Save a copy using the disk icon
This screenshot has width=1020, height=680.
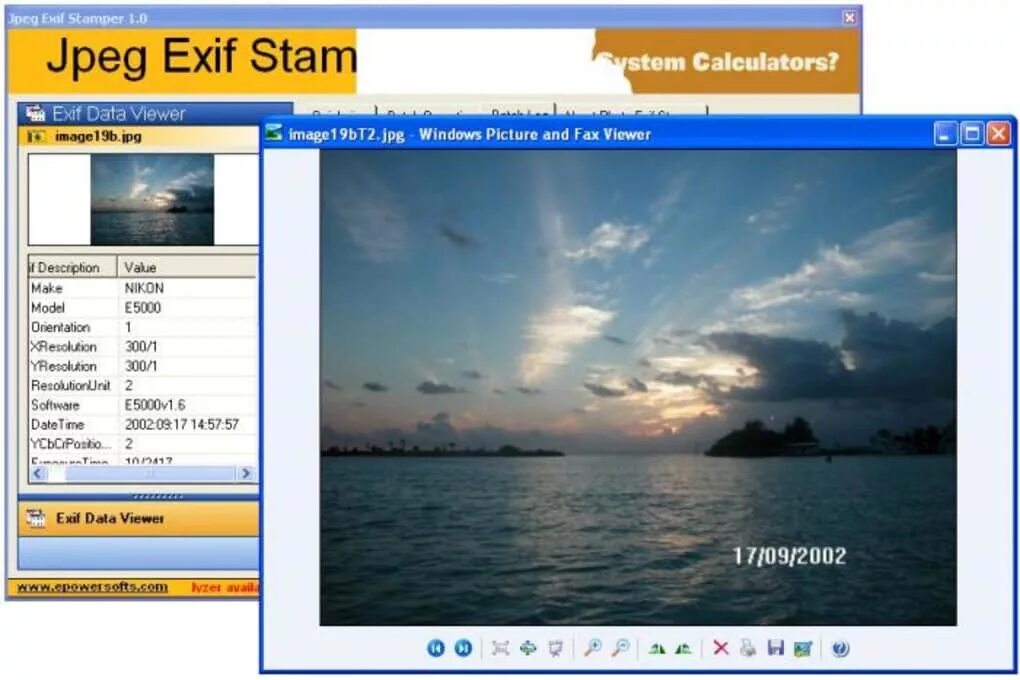776,648
